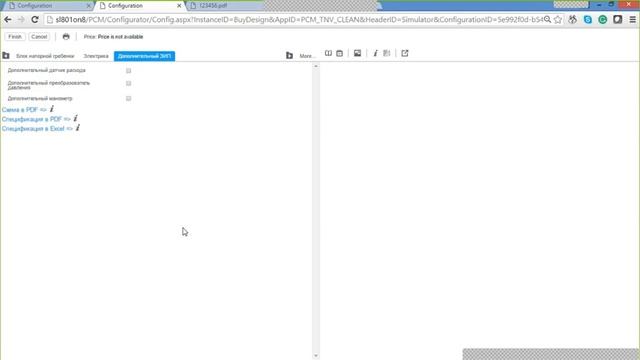Screen dimensions: 640x360
Task: Click the italic info icon in the right toolbar
Action: (376, 53)
